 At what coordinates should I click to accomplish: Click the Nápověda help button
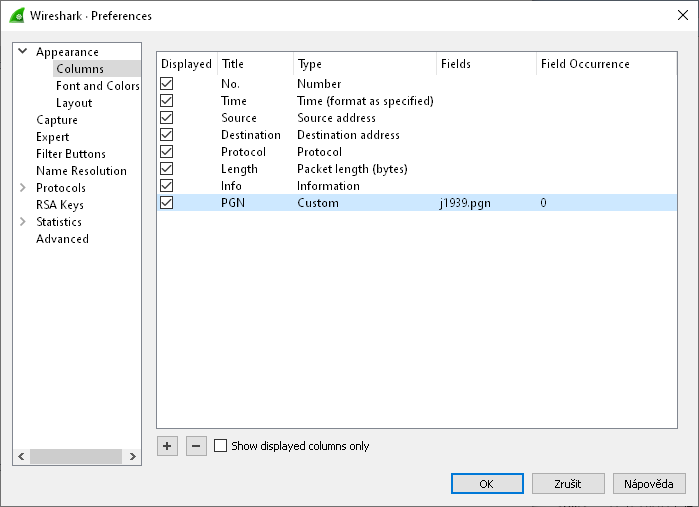pyautogui.click(x=649, y=483)
